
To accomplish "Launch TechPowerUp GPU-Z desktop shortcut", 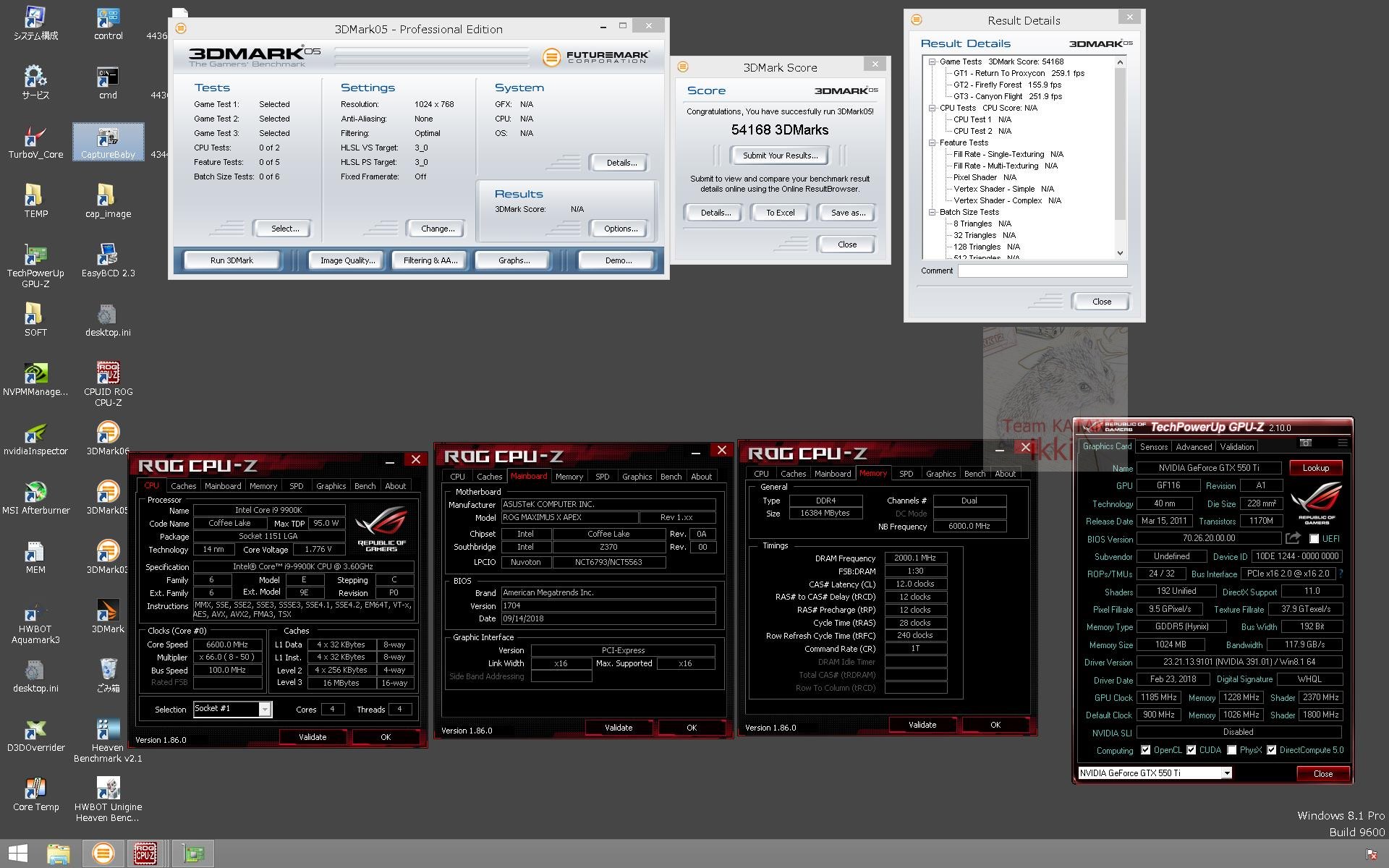I will 35,266.
